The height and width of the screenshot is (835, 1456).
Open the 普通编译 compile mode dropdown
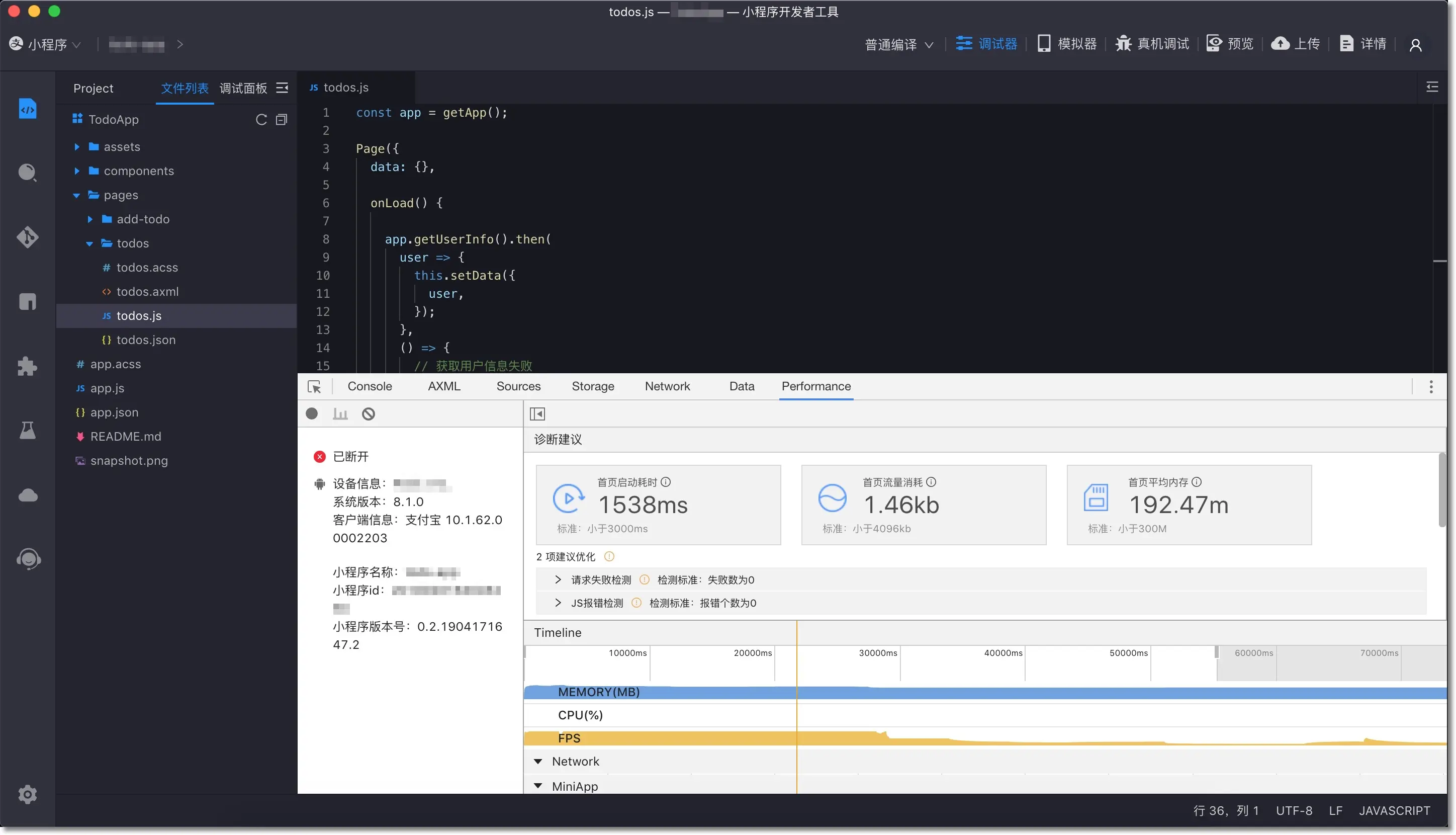click(898, 44)
